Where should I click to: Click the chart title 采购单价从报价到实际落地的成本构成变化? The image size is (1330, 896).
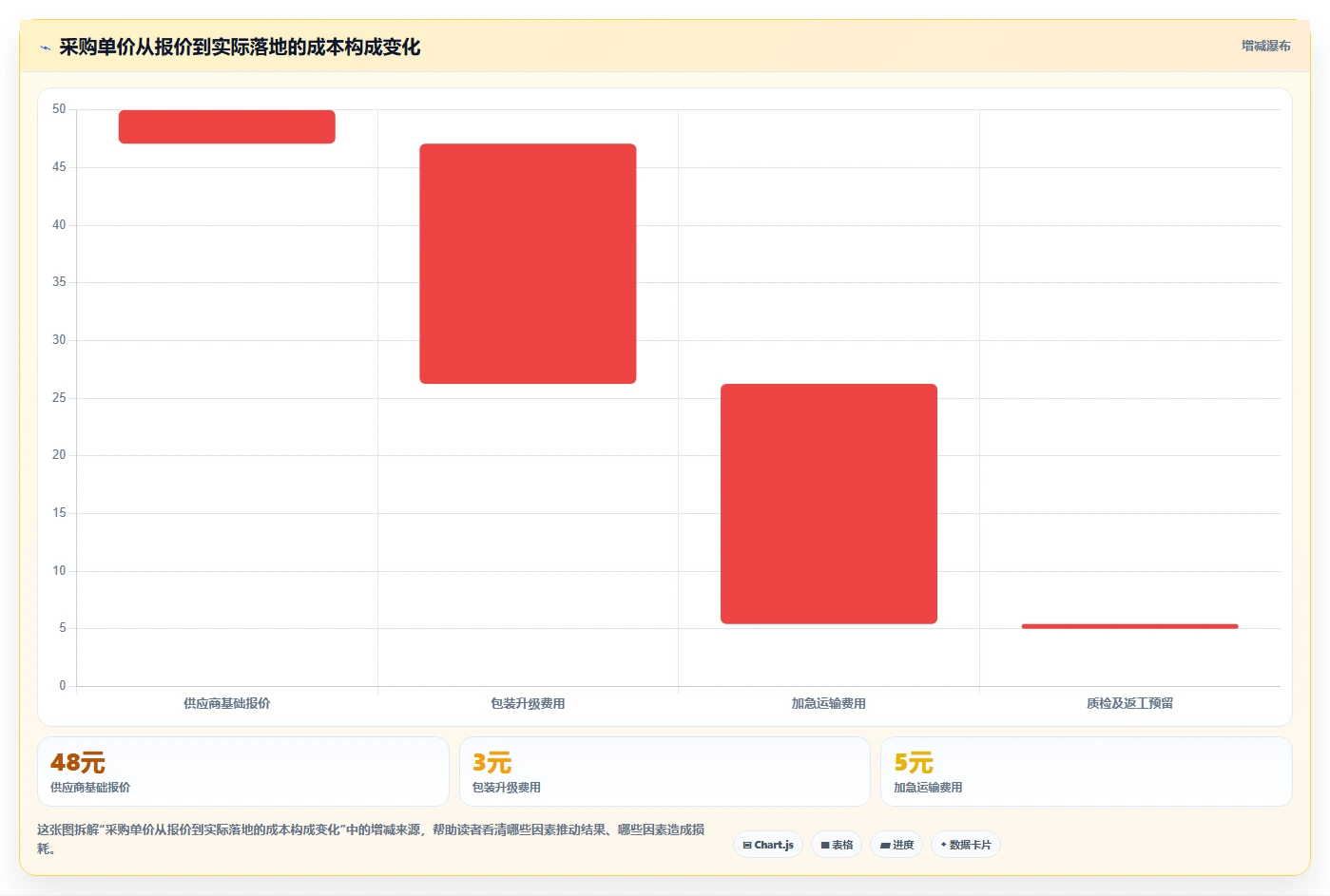(240, 47)
